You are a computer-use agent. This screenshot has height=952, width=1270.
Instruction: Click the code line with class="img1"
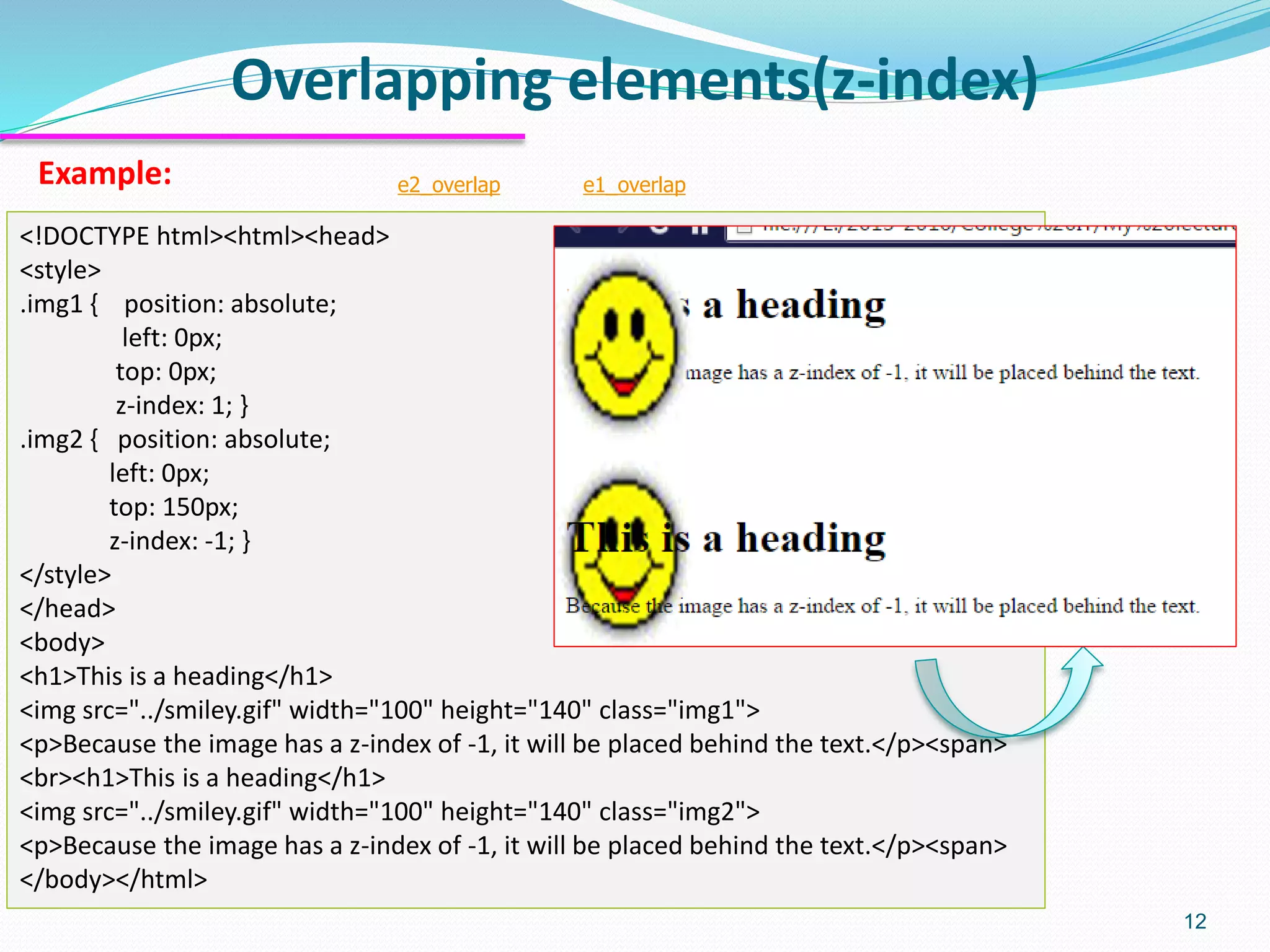[x=389, y=710]
